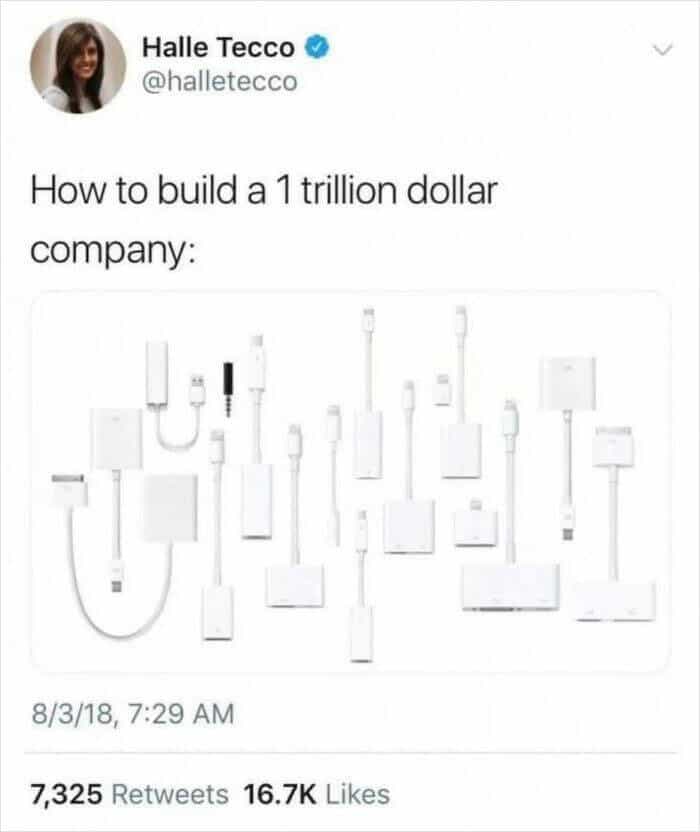
Task: Click the blue verified badge
Action: tap(317, 47)
